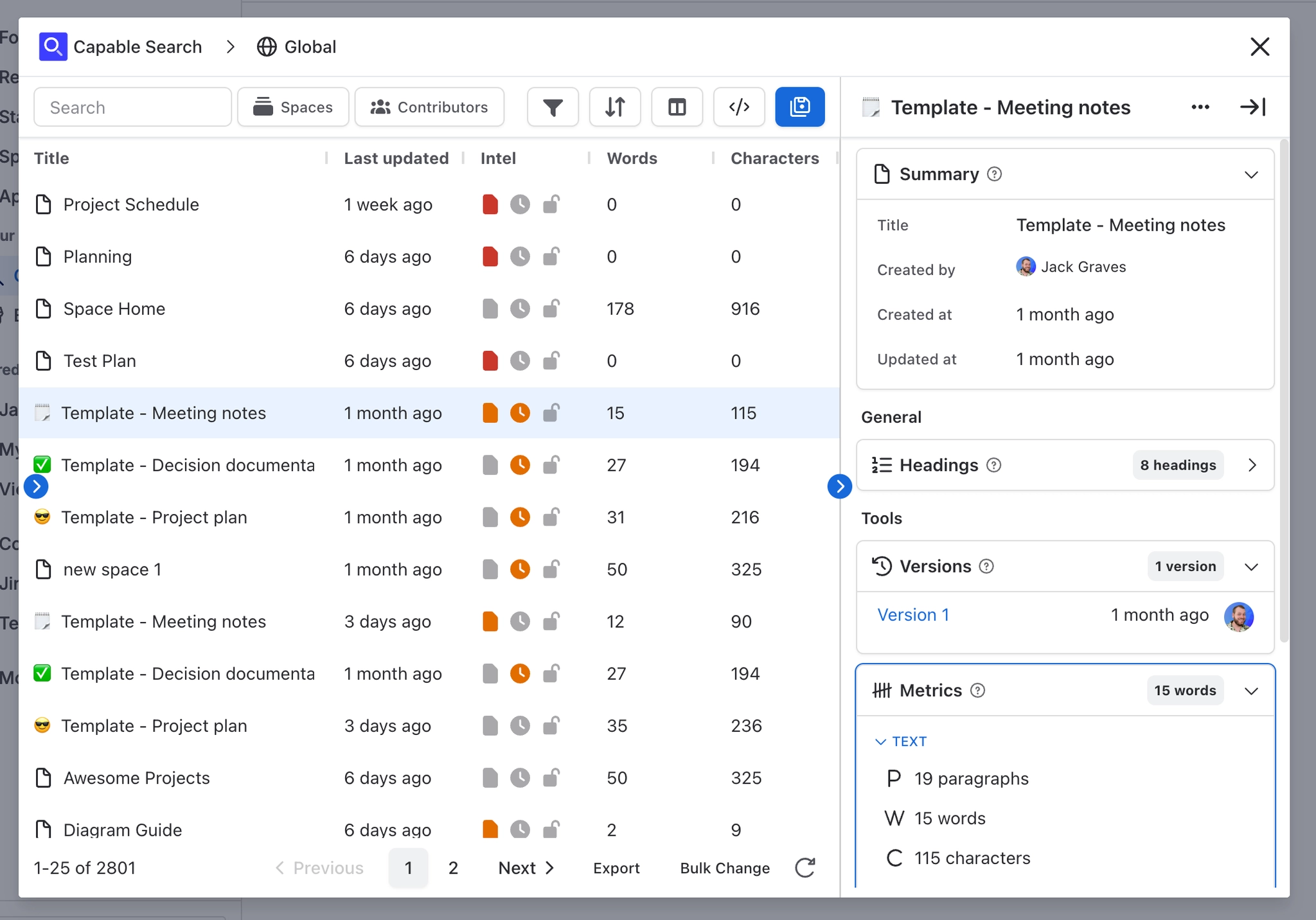Click the filter funnel icon
This screenshot has height=920, width=1316.
pyautogui.click(x=553, y=107)
